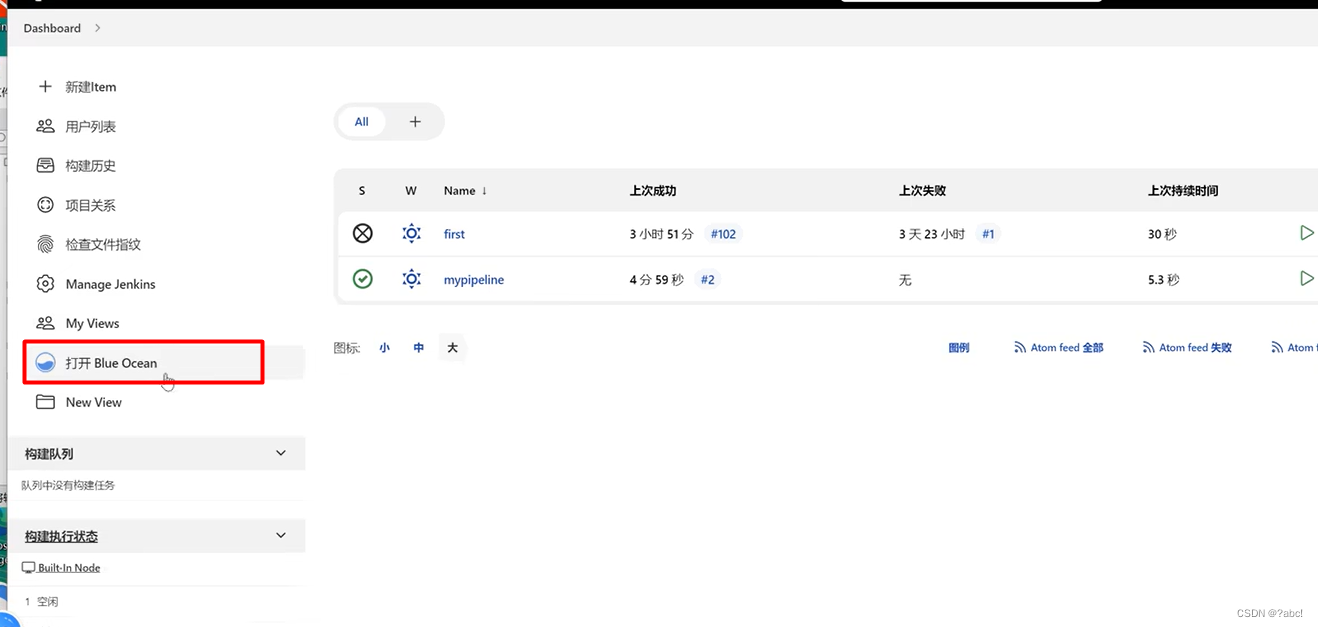Set the icon size to 大
The width and height of the screenshot is (1318, 627).
point(452,348)
